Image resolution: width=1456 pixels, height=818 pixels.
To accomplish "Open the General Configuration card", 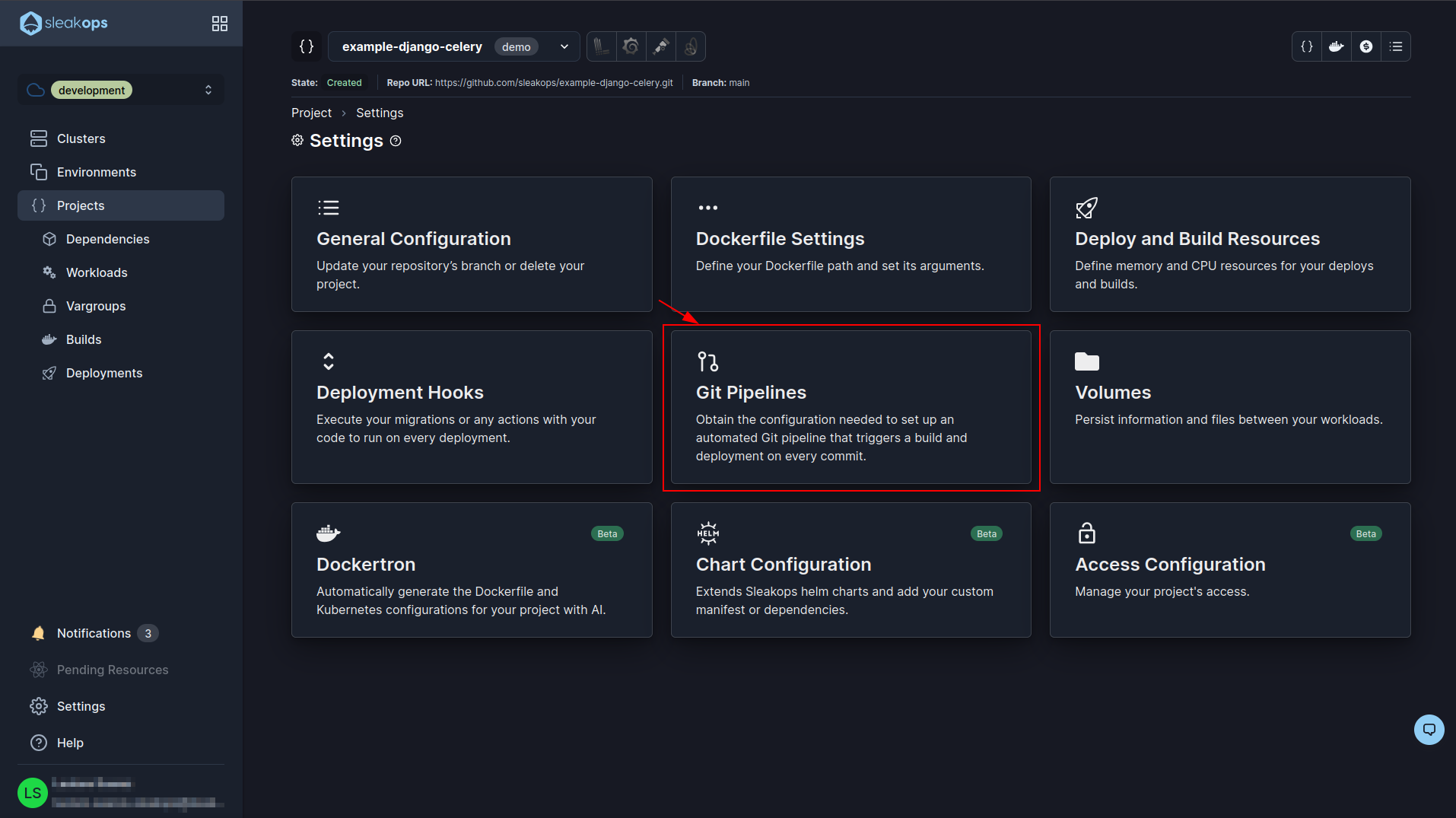I will [472, 244].
